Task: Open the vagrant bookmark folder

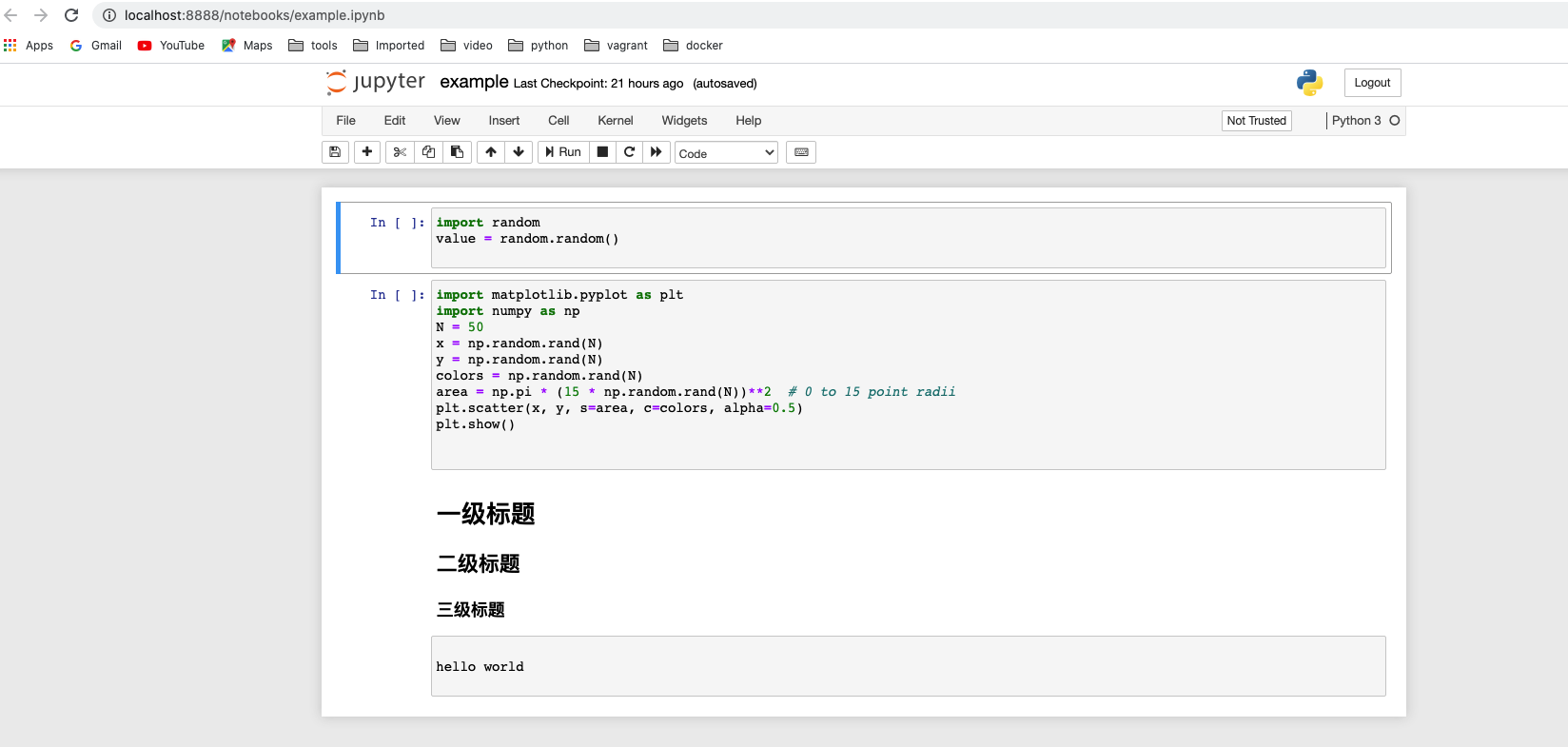Action: point(617,46)
